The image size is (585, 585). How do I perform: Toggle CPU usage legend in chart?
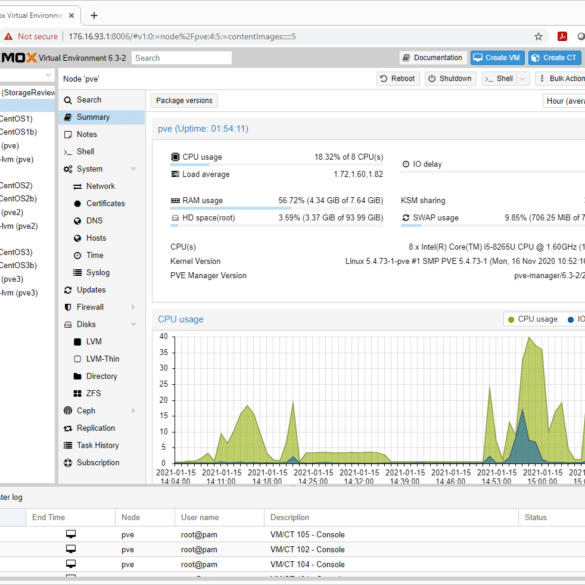pyautogui.click(x=533, y=319)
